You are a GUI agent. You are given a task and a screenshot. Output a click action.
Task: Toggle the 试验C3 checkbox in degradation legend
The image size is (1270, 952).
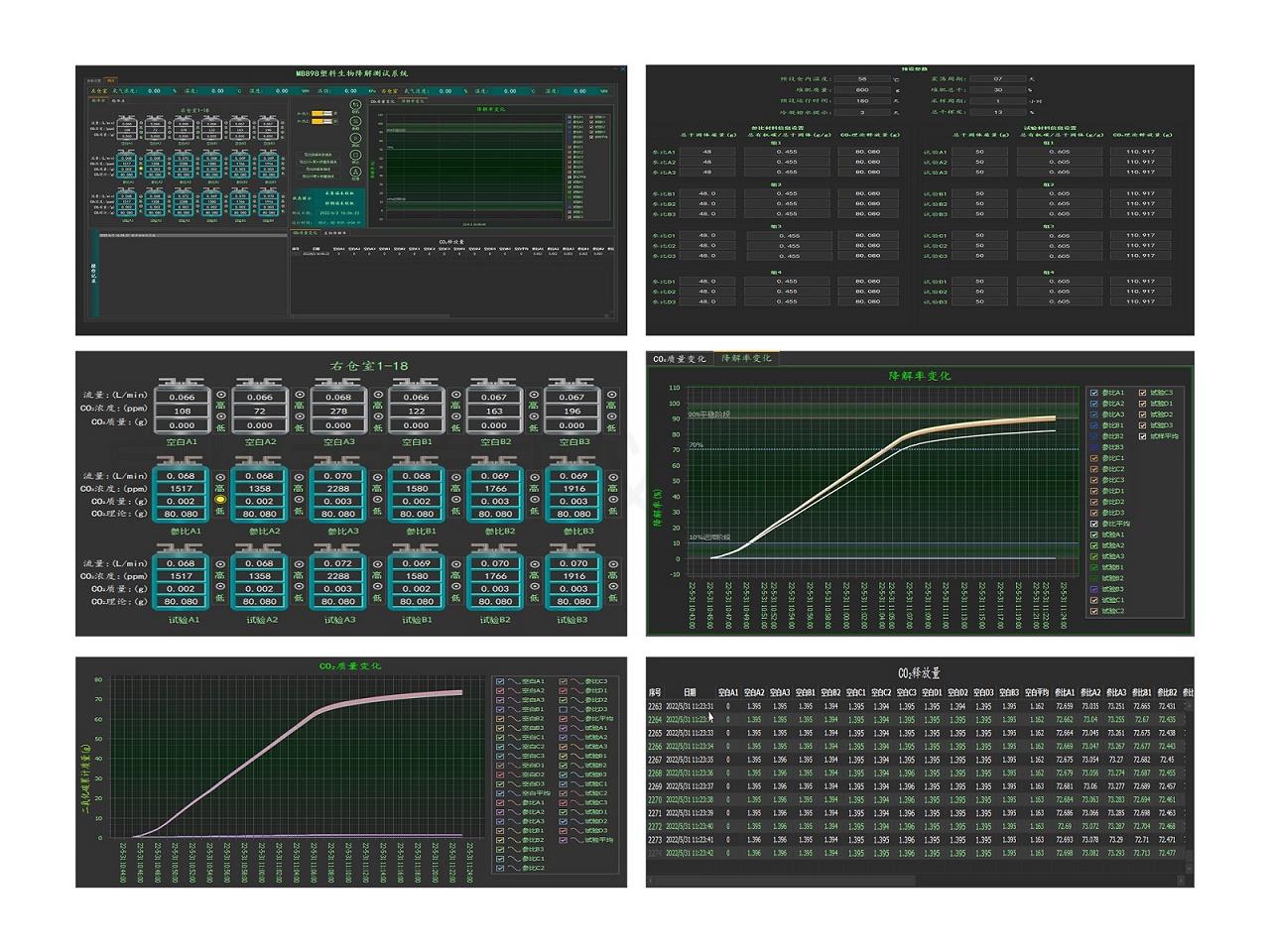click(x=1143, y=393)
